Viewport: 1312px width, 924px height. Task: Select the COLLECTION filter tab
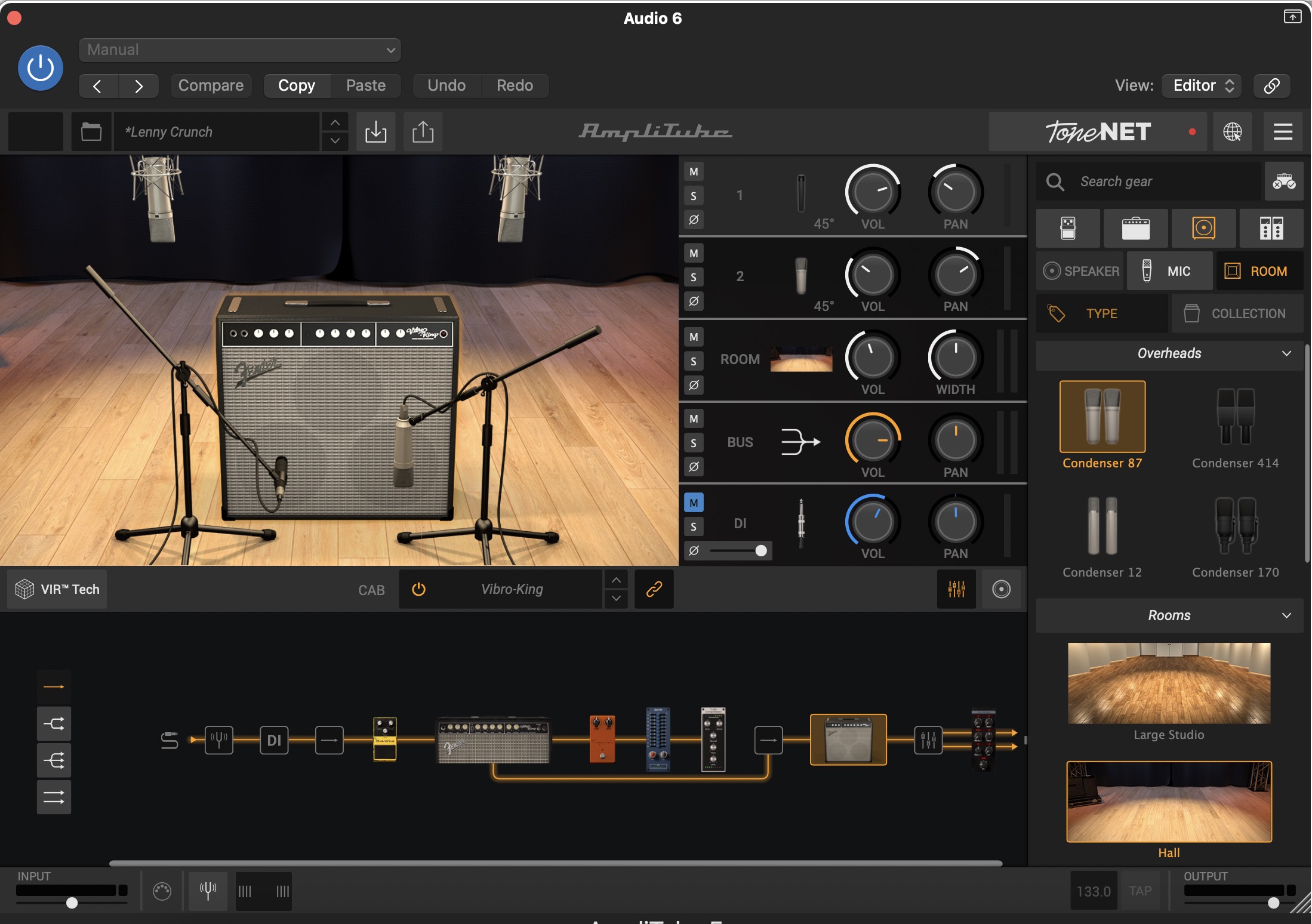coord(1238,314)
